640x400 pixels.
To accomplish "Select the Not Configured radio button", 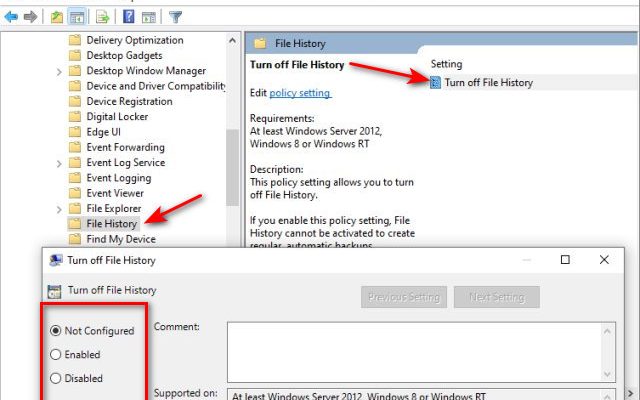I will point(56,330).
